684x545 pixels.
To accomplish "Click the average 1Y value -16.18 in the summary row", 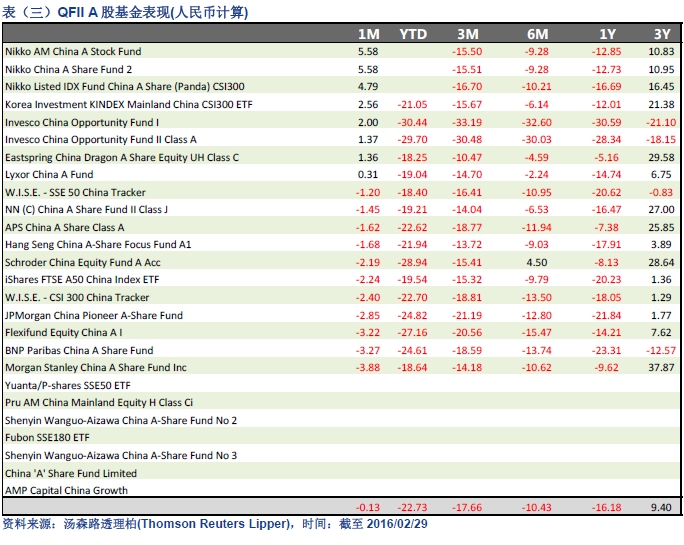I will pos(606,507).
